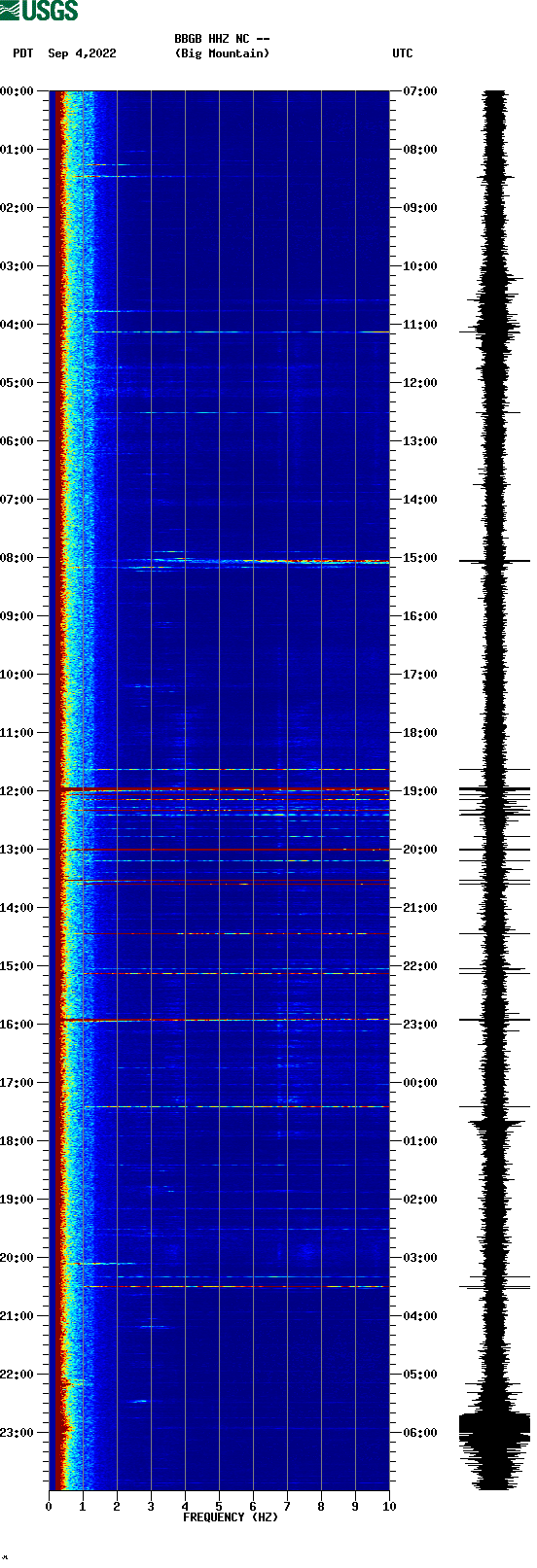This screenshot has width=537, height=1568.
Task: Click the red event line near 16:00 PDT
Action: coord(224,1020)
